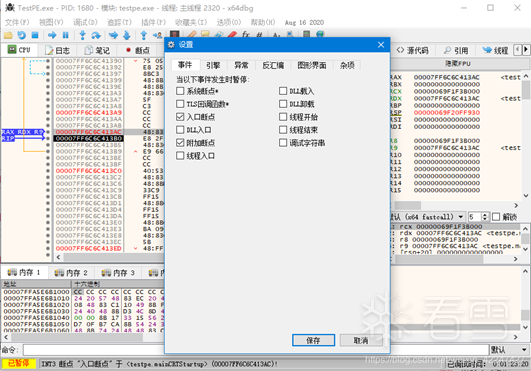Click the blue stop/close debuggee icon
531x371 pixels.
pos(35,35)
